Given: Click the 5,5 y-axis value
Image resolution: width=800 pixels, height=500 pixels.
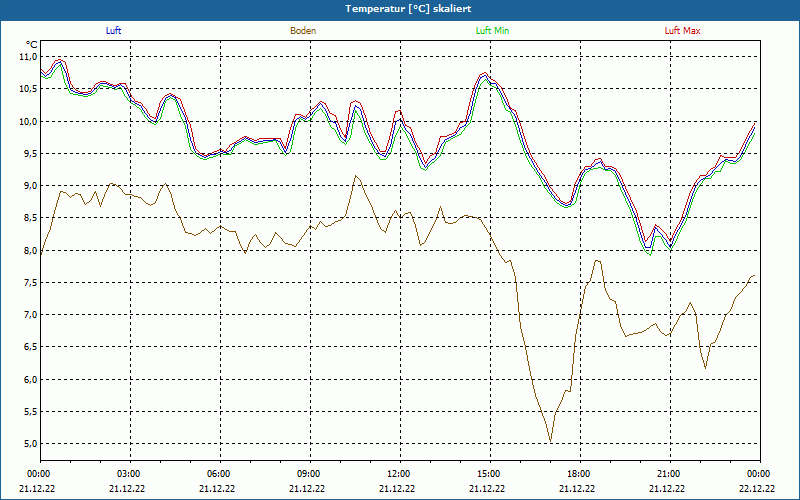Looking at the screenshot, I should [x=30, y=412].
